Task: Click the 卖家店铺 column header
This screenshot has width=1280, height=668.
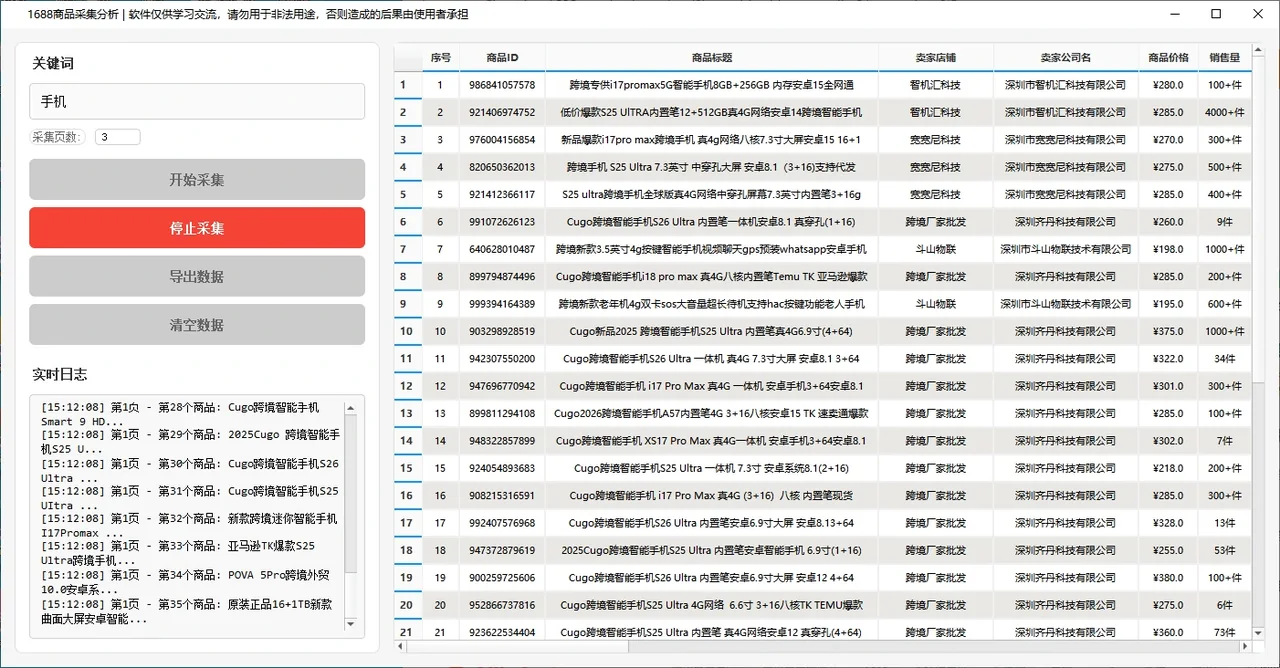Action: tap(936, 57)
